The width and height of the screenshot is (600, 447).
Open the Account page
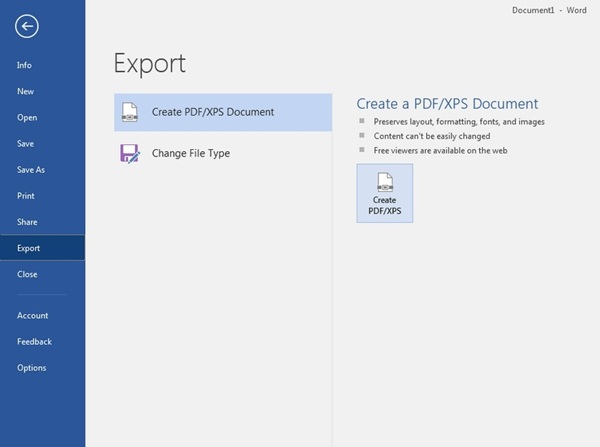pos(32,315)
